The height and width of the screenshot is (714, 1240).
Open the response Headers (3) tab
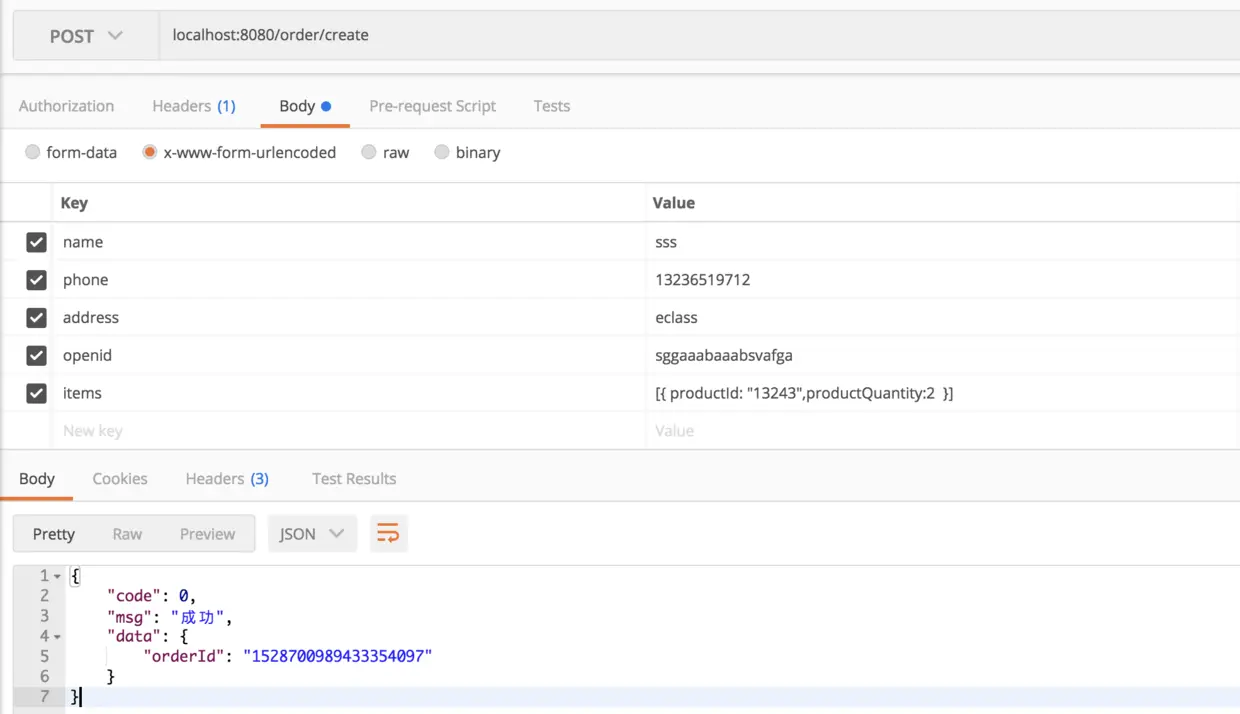tap(227, 479)
